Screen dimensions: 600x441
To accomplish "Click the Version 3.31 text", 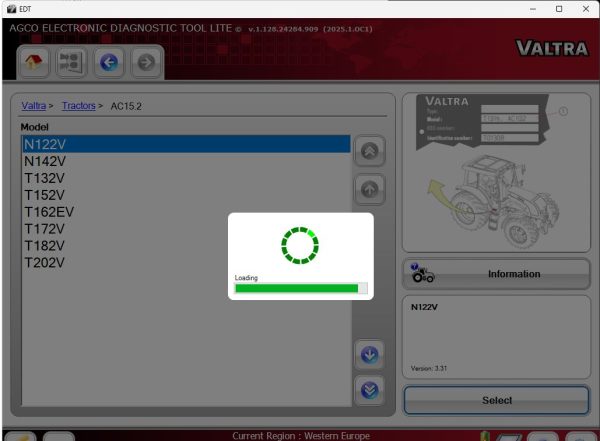I will [x=429, y=368].
